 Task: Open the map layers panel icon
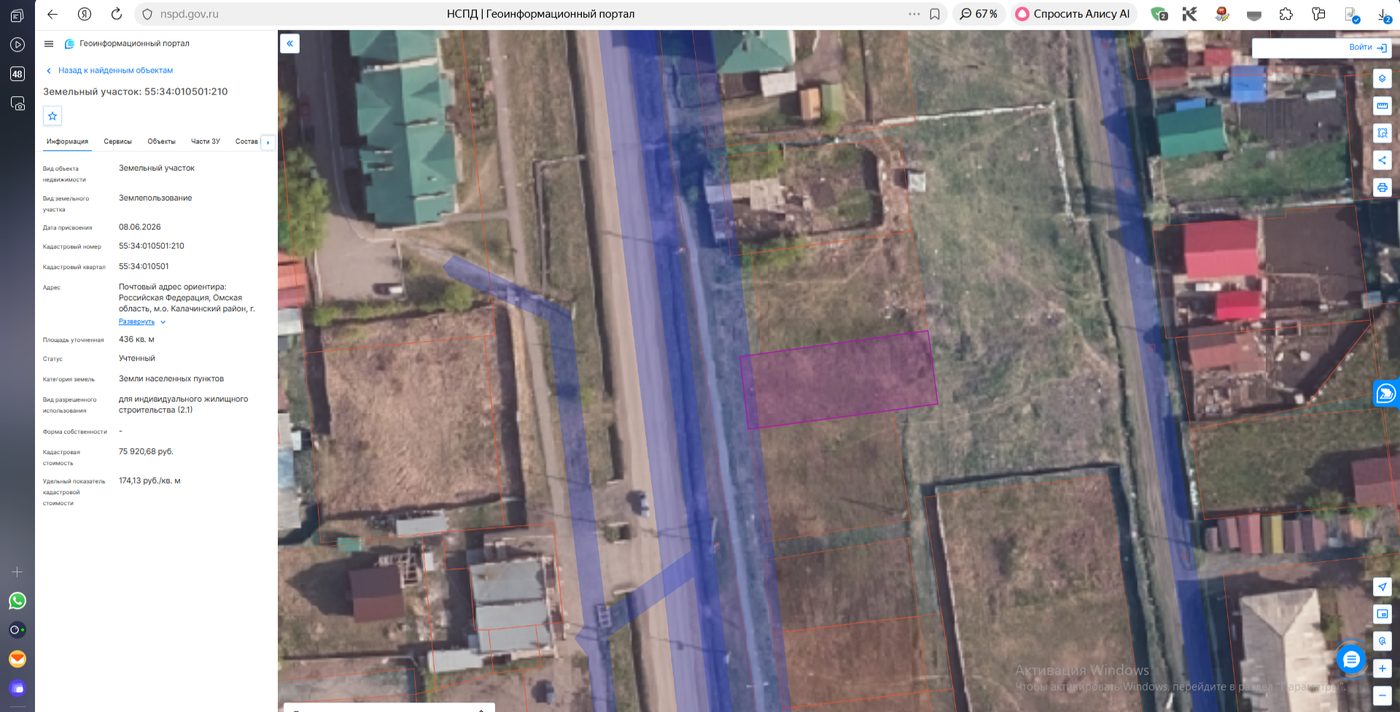1383,78
